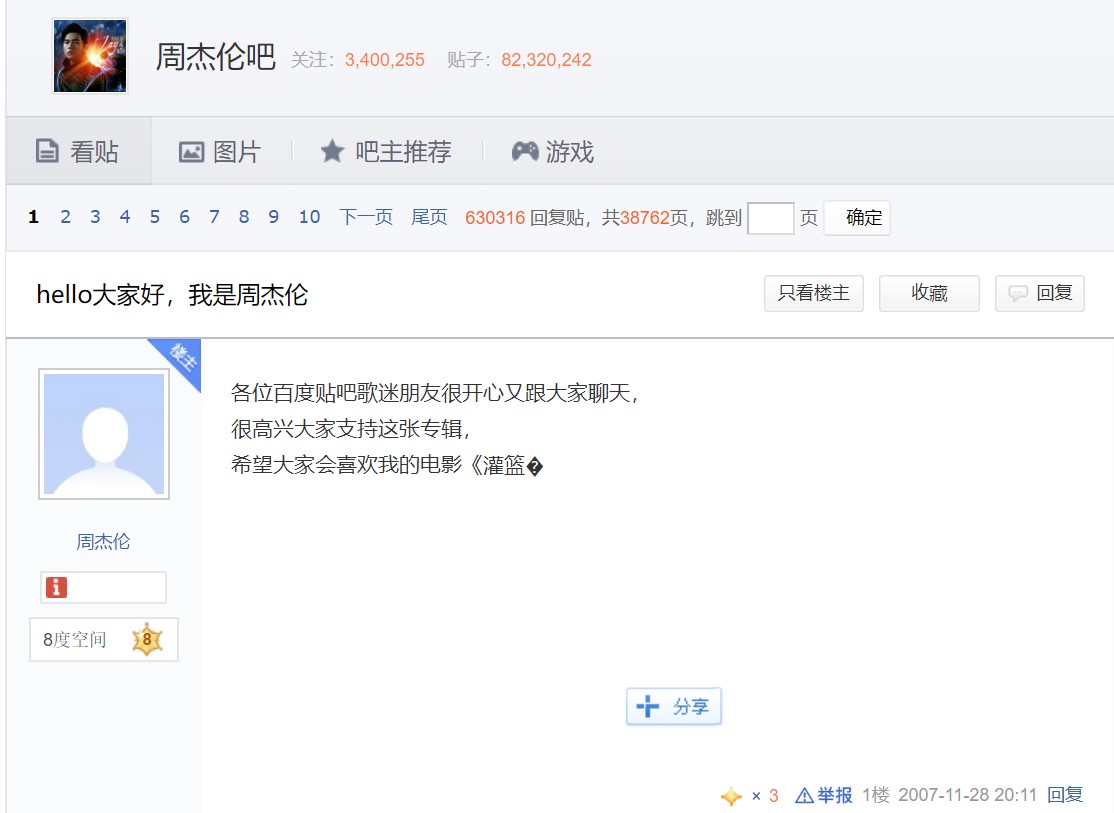Image resolution: width=1114 pixels, height=813 pixels.
Task: Click the post line starting with 各位百度贴吧歌迷朋友
Action: (x=434, y=393)
